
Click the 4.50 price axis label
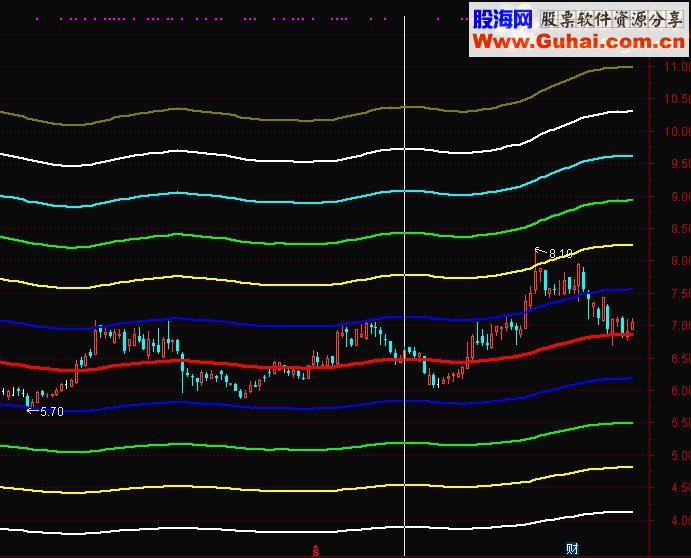click(680, 488)
